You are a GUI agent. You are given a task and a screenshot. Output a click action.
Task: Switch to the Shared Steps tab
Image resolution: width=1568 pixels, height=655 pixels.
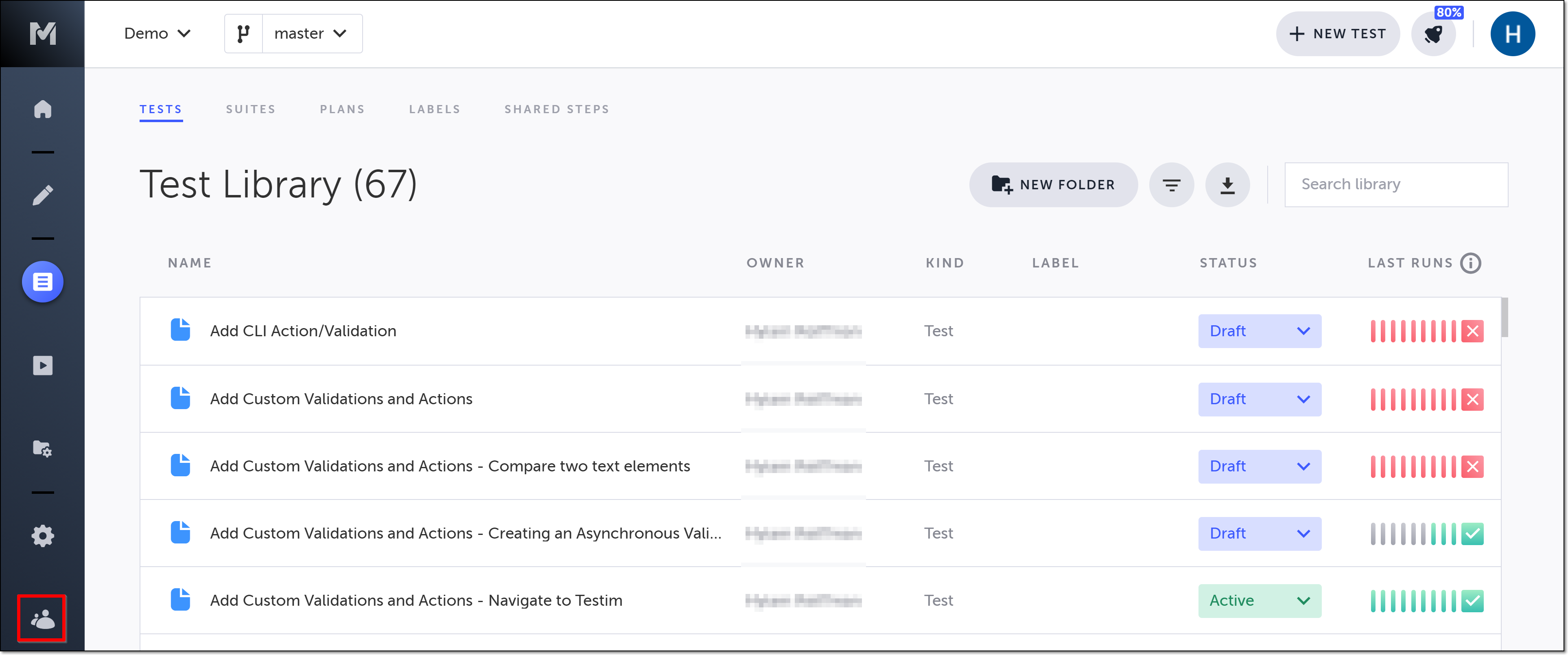(556, 110)
